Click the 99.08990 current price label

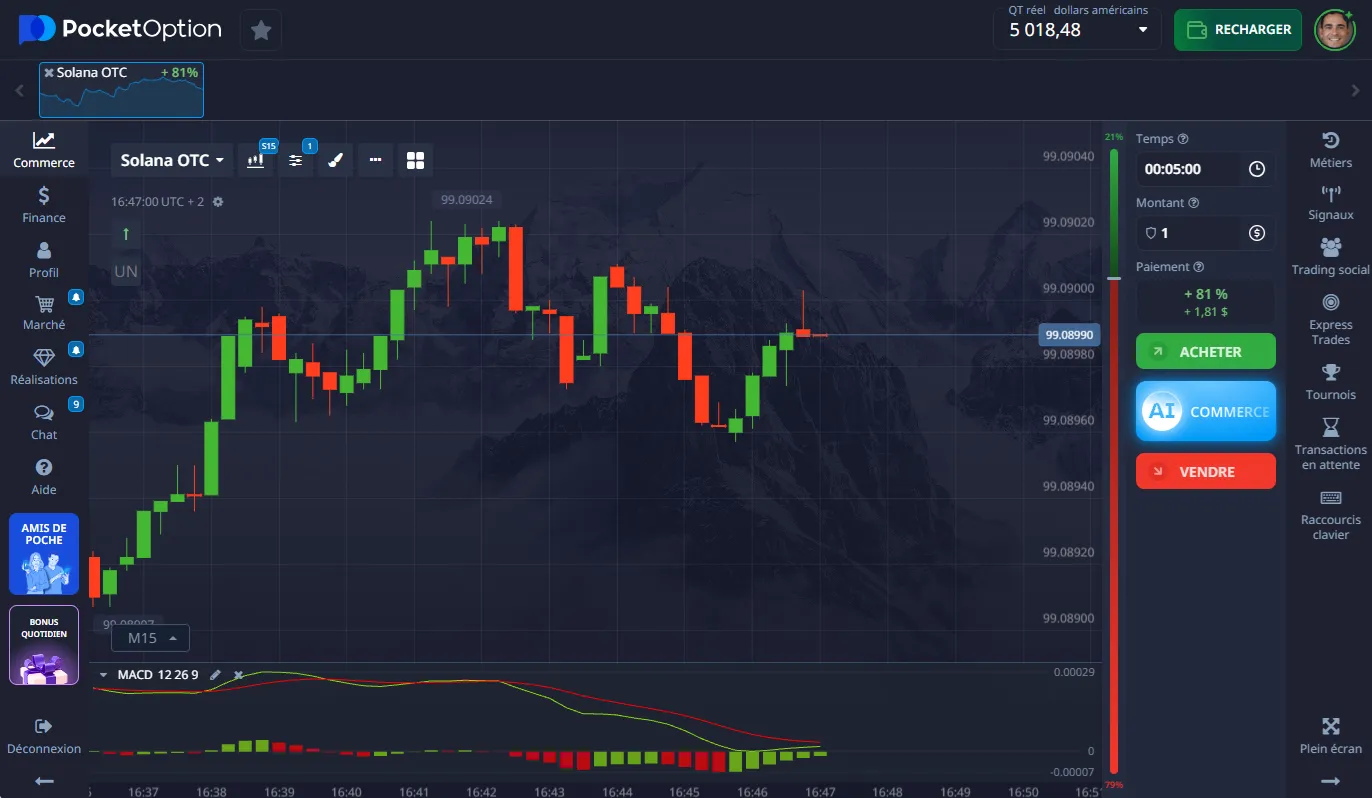tap(1069, 335)
